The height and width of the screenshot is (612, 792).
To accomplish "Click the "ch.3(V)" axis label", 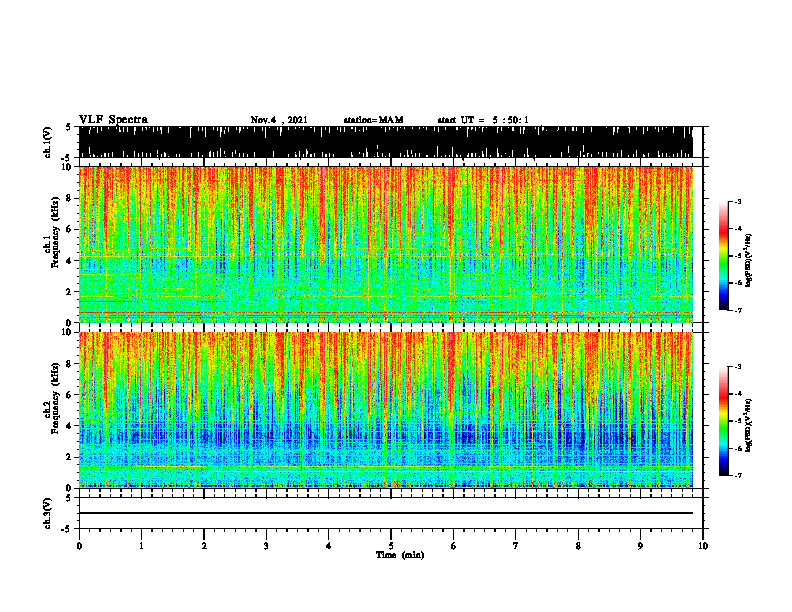I will tap(48, 513).
